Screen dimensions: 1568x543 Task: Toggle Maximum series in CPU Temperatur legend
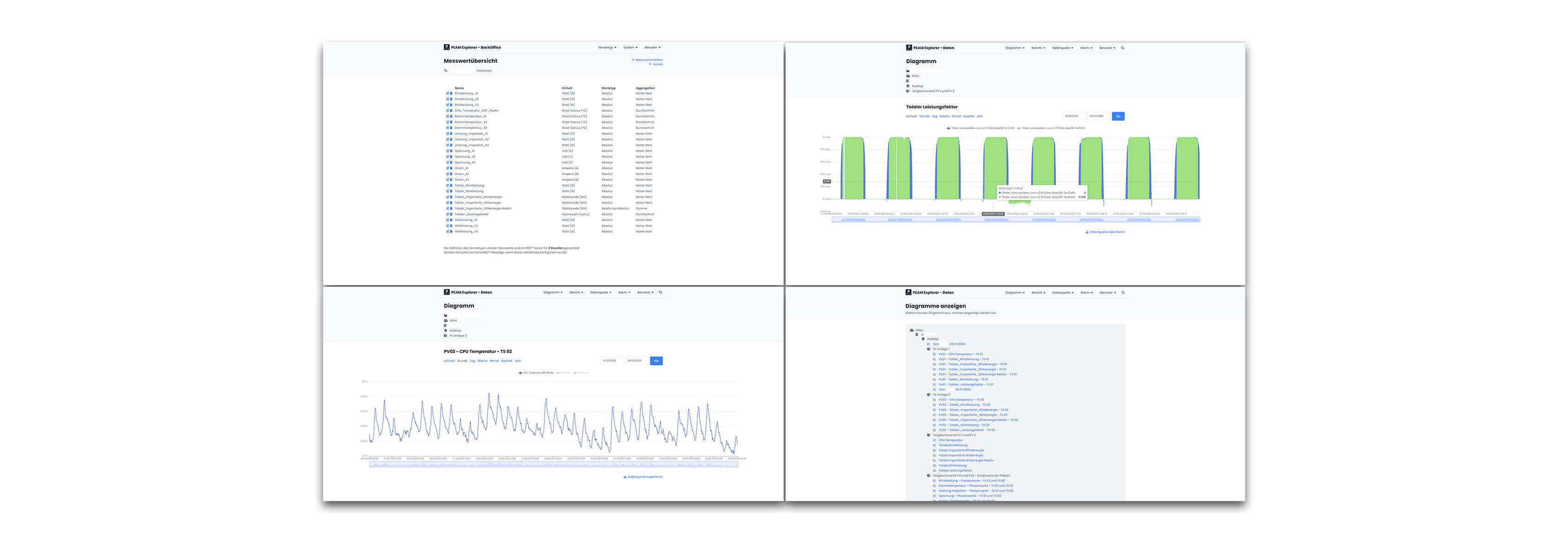click(x=581, y=372)
